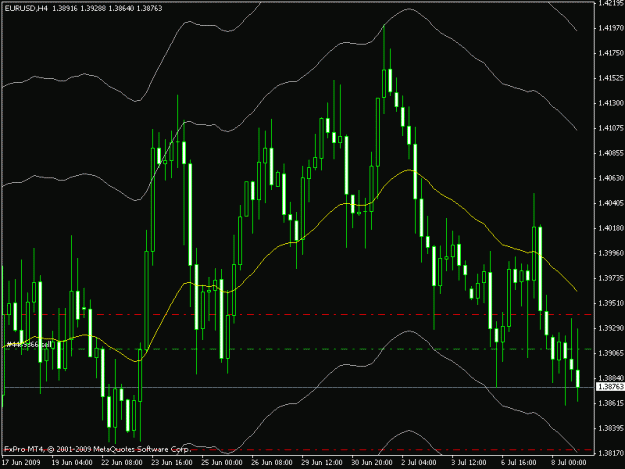Viewport: 625px width, 469px height.
Task: Click price axis label 1.39735
Action: pyautogui.click(x=611, y=278)
